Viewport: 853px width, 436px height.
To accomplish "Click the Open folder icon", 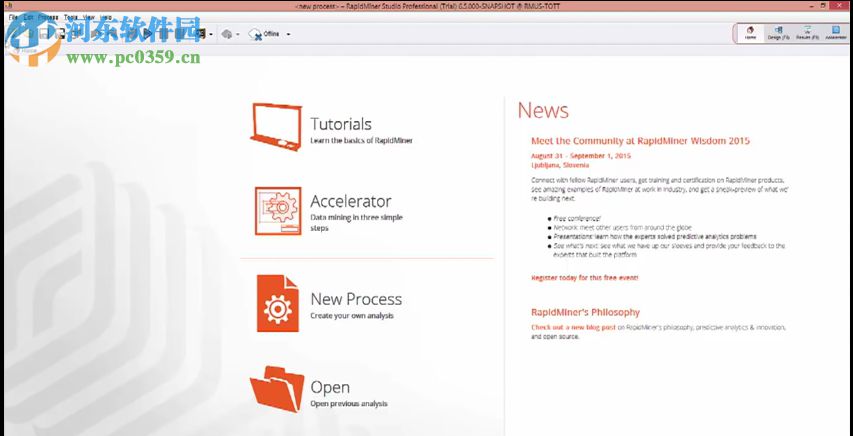I will (277, 389).
